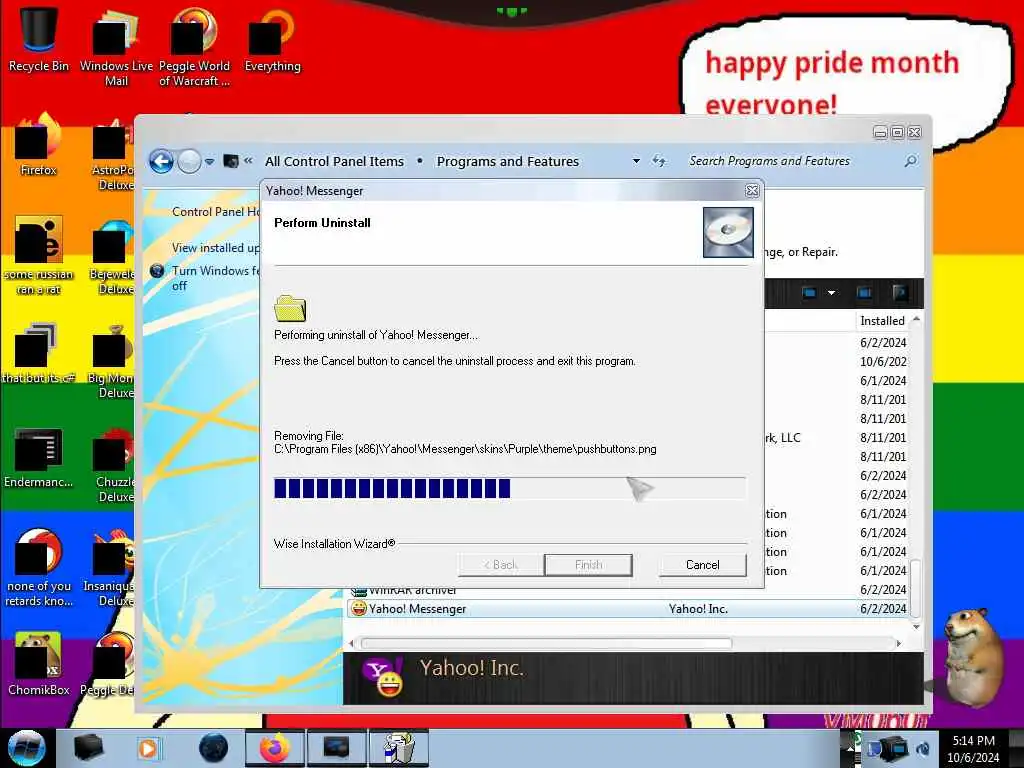Viewport: 1024px width, 768px height.
Task: Open Bejeweled Deluxe desktop icon
Action: (113, 256)
